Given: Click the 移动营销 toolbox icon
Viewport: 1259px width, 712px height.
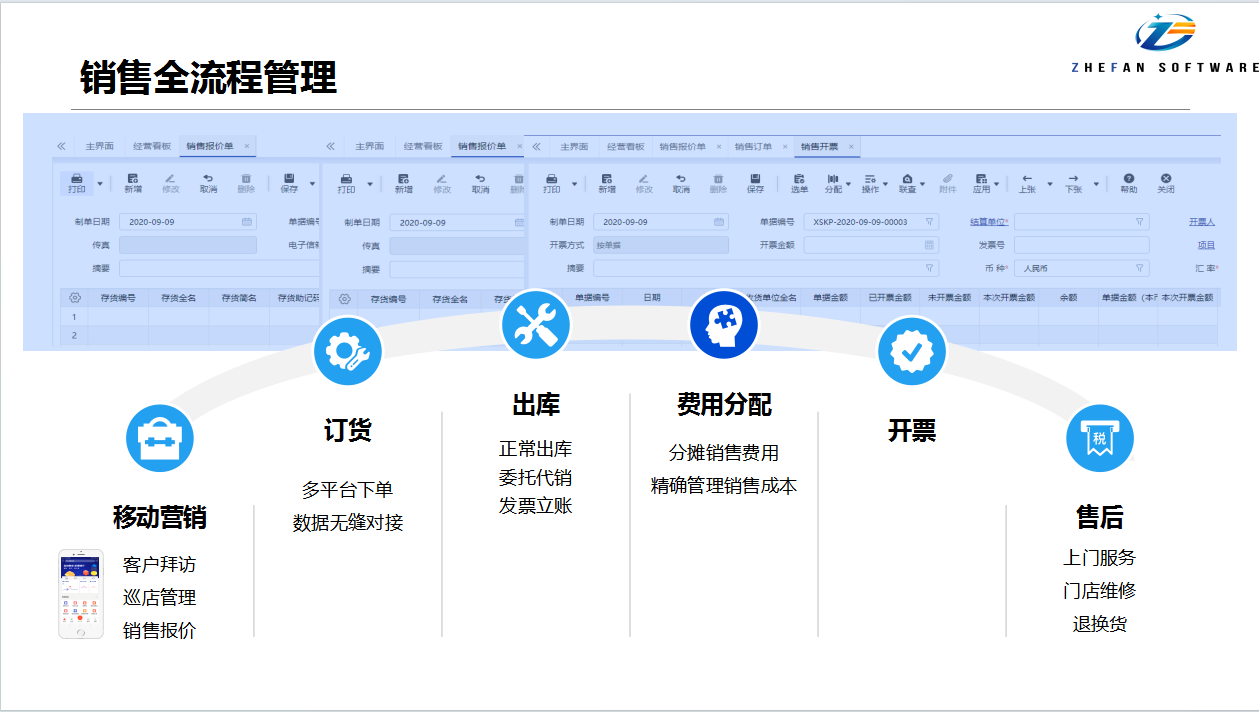Looking at the screenshot, I should [x=159, y=438].
